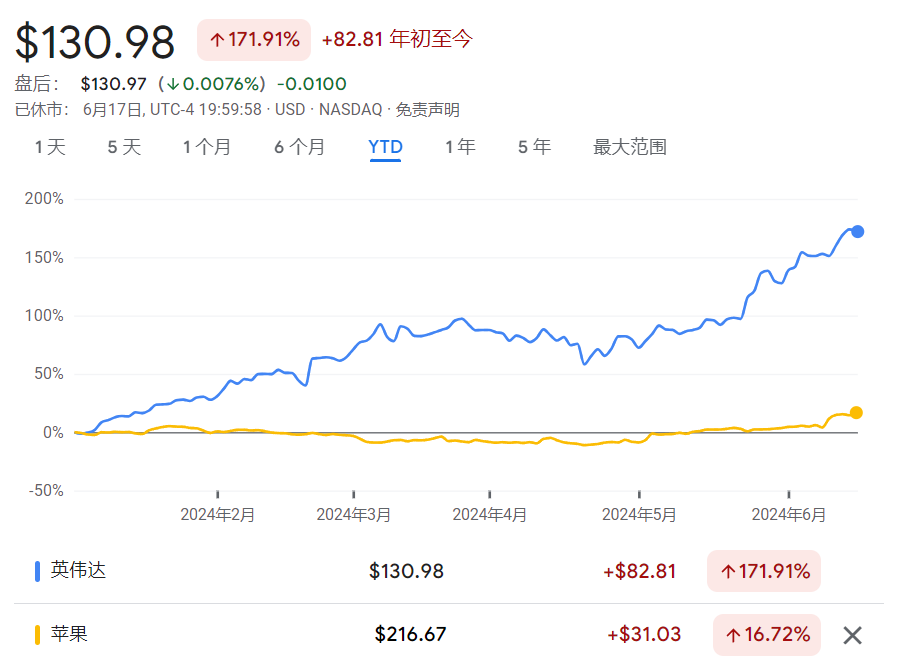Open the 苹果 stock row name
Screen dimensions: 915x664
click(x=69, y=634)
